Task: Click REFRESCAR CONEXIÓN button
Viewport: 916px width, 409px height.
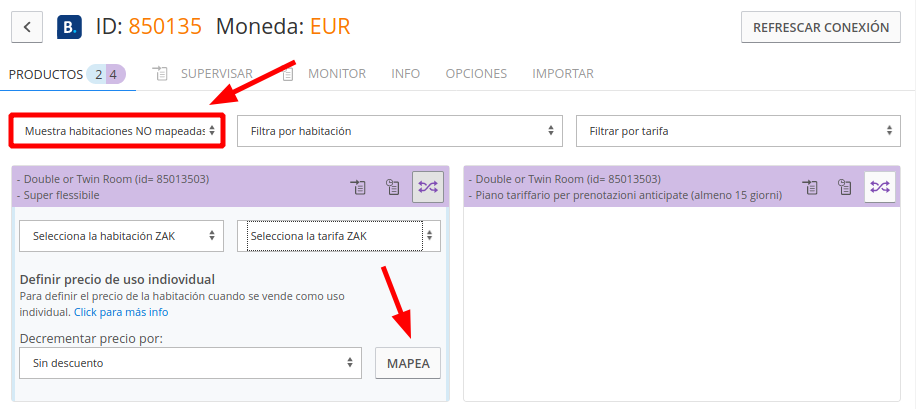Action: [x=821, y=27]
